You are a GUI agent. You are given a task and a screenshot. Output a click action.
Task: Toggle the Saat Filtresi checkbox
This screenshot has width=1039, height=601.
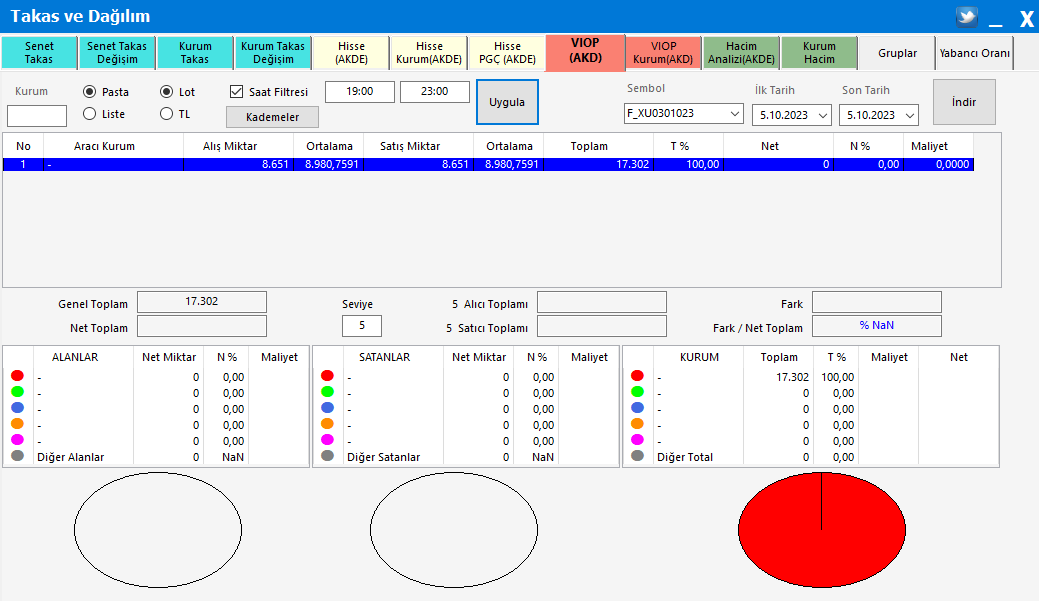point(237,91)
